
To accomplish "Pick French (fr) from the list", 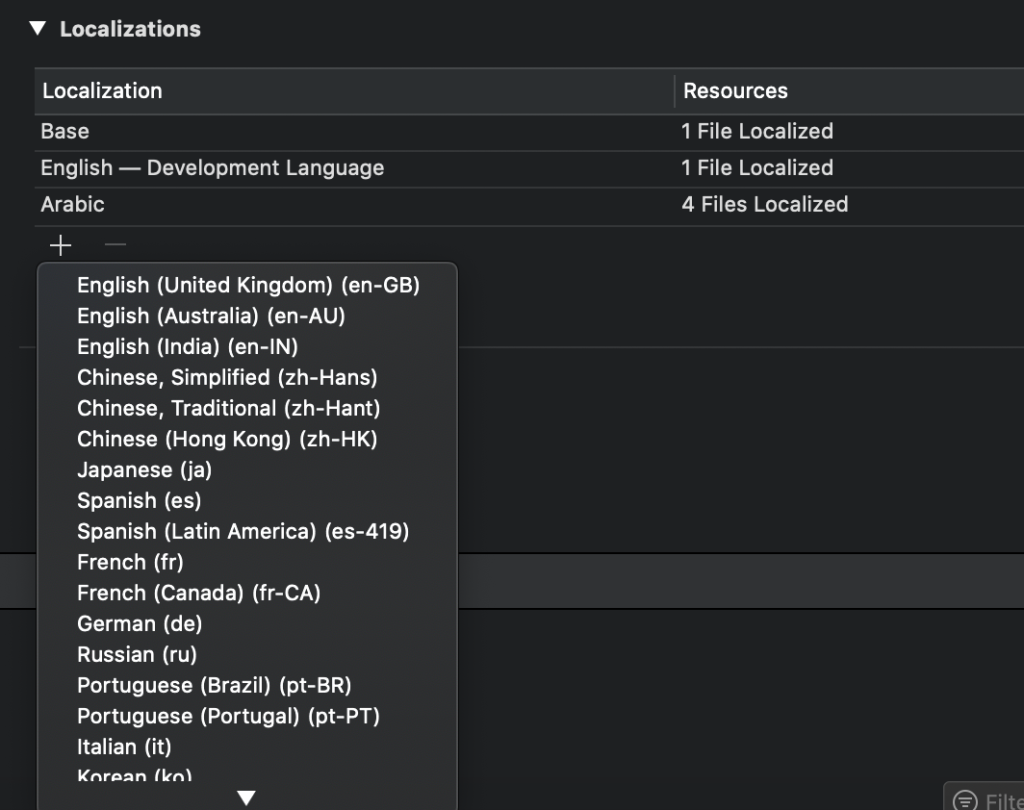I will pos(248,562).
